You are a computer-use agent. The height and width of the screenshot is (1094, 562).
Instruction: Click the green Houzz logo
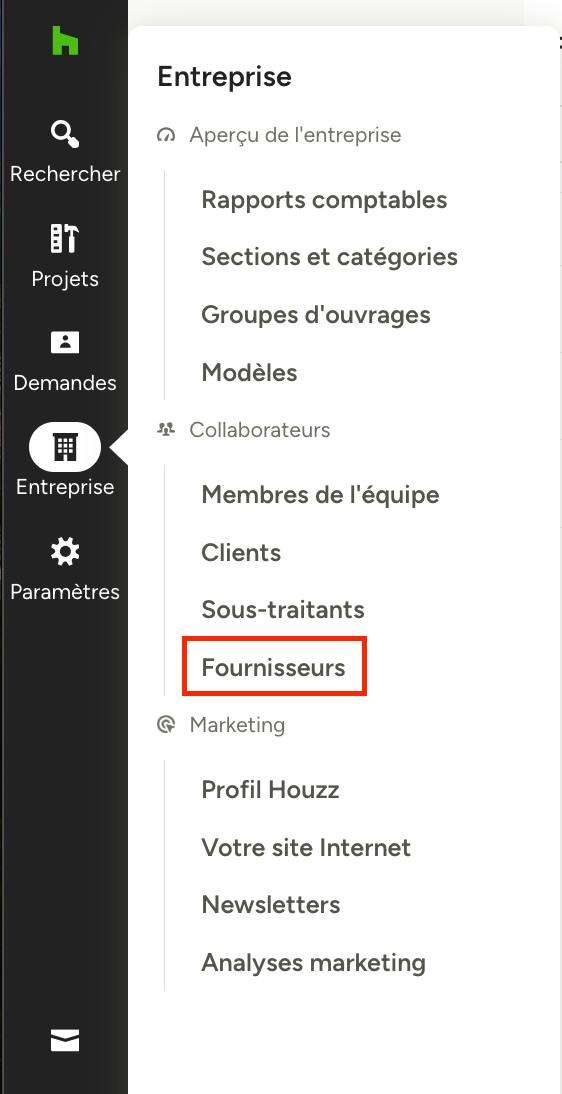point(65,40)
